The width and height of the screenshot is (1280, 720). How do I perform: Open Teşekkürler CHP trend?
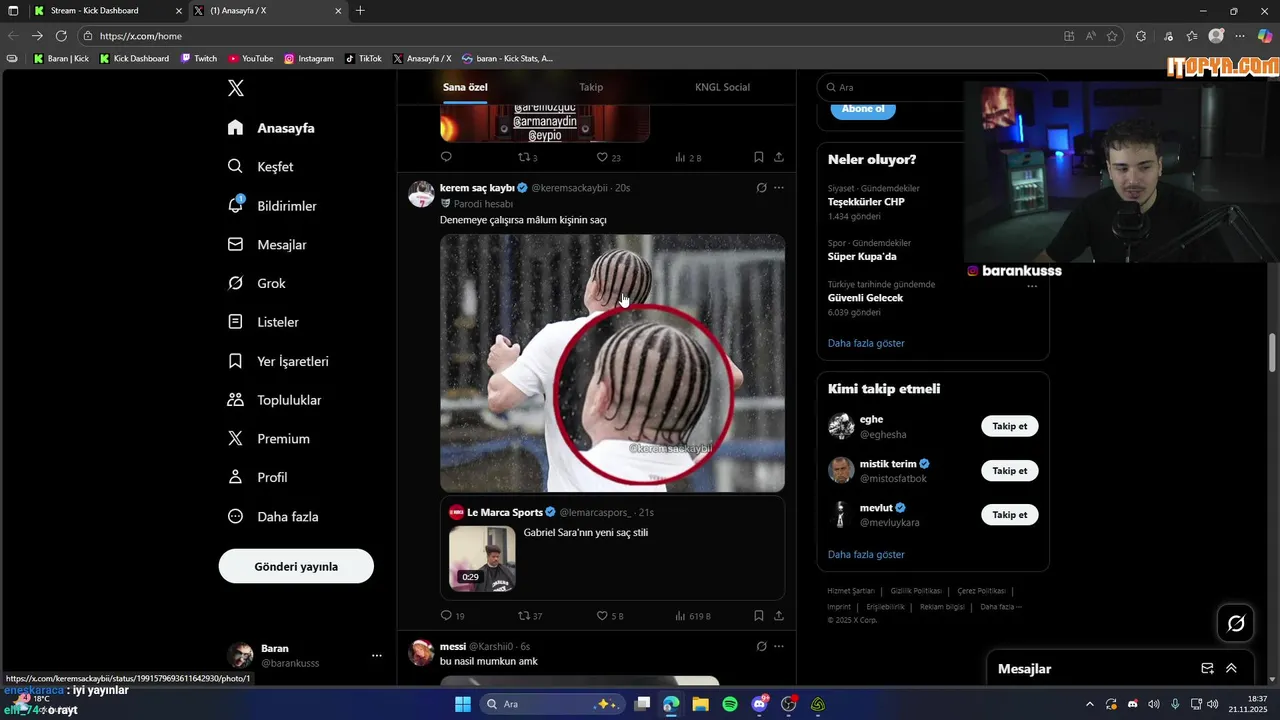[x=866, y=202]
